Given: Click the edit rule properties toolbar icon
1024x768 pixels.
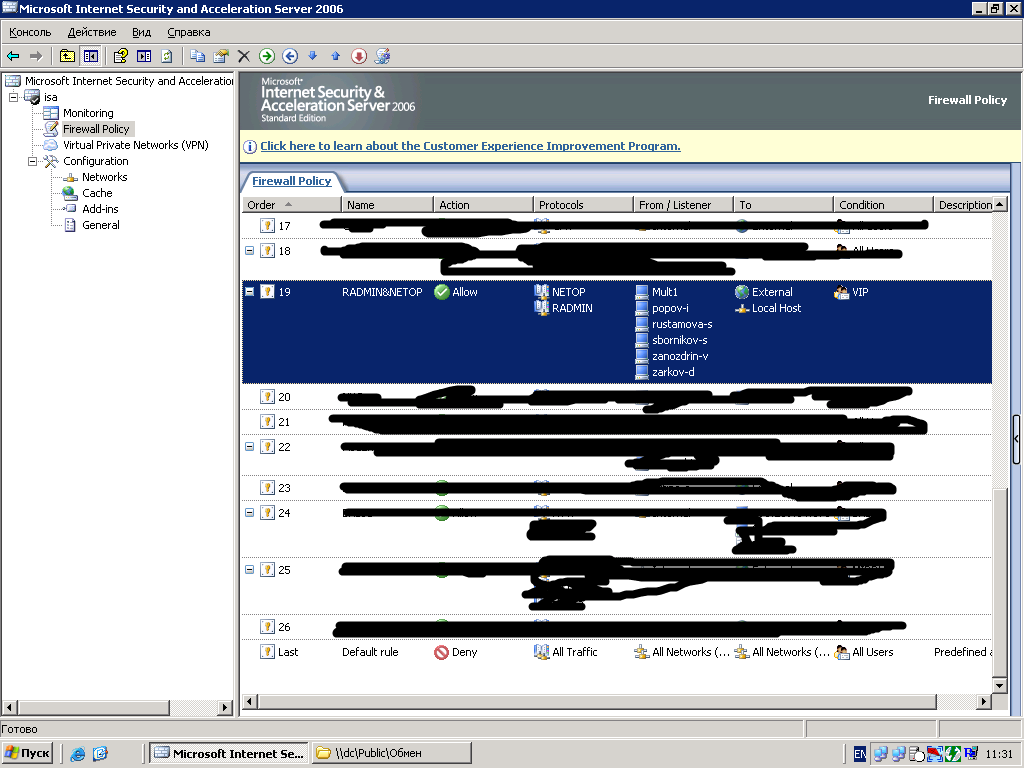Looking at the screenshot, I should coord(221,56).
